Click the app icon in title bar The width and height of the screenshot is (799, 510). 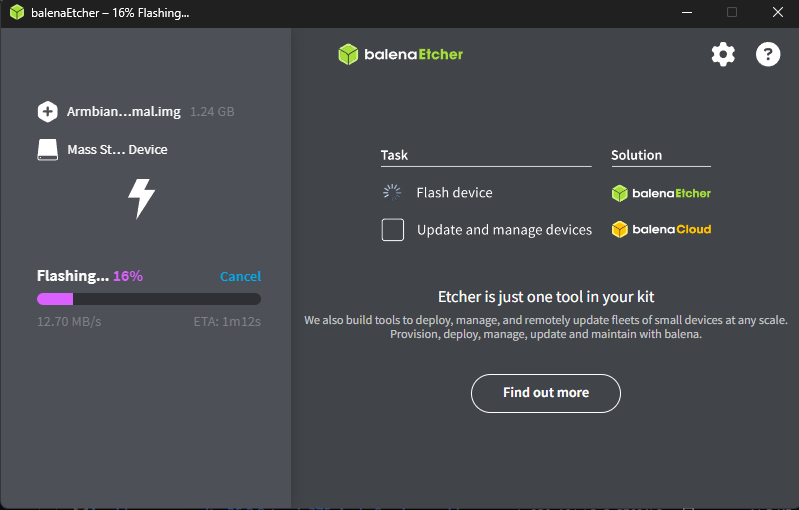pyautogui.click(x=17, y=13)
